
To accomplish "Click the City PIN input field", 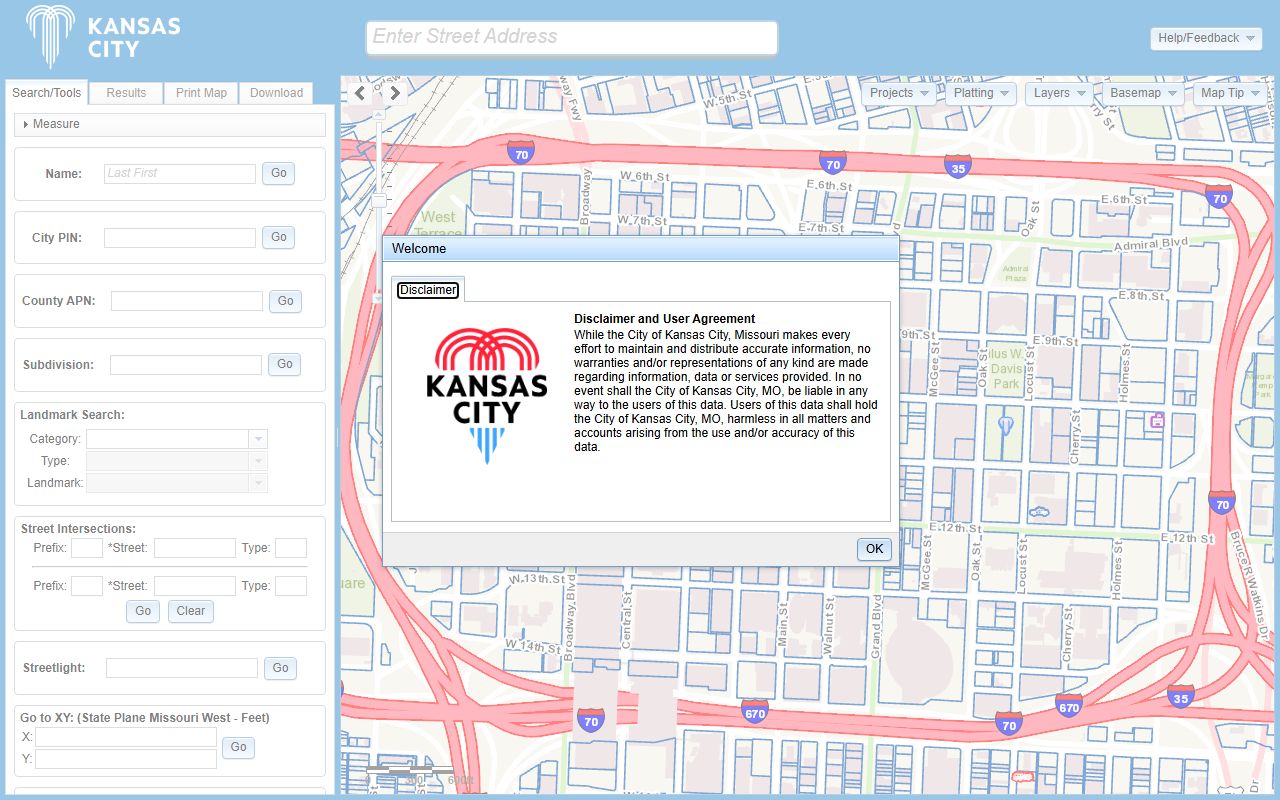I will [x=180, y=238].
